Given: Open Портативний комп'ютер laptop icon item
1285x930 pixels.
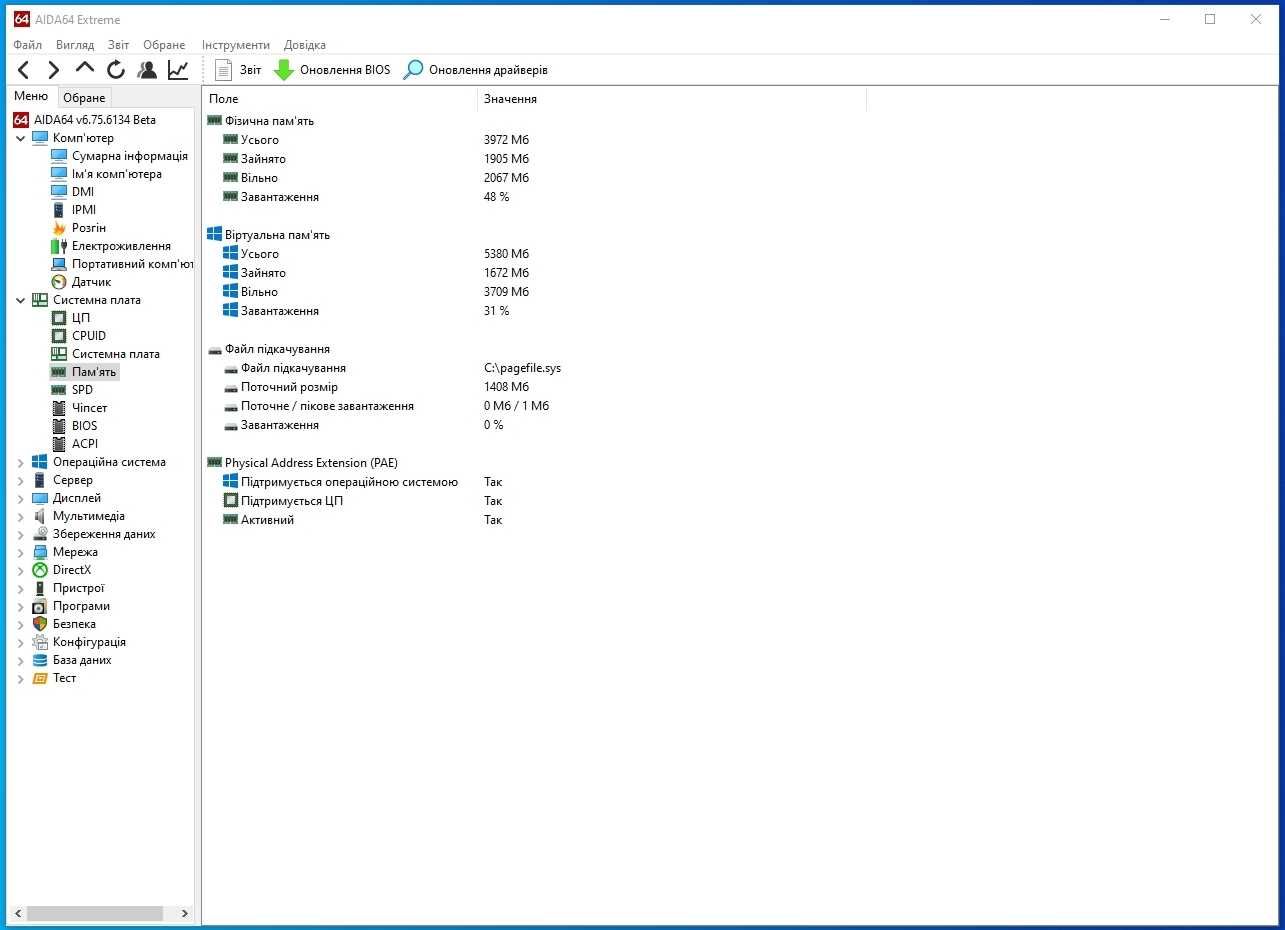Looking at the screenshot, I should click(59, 264).
